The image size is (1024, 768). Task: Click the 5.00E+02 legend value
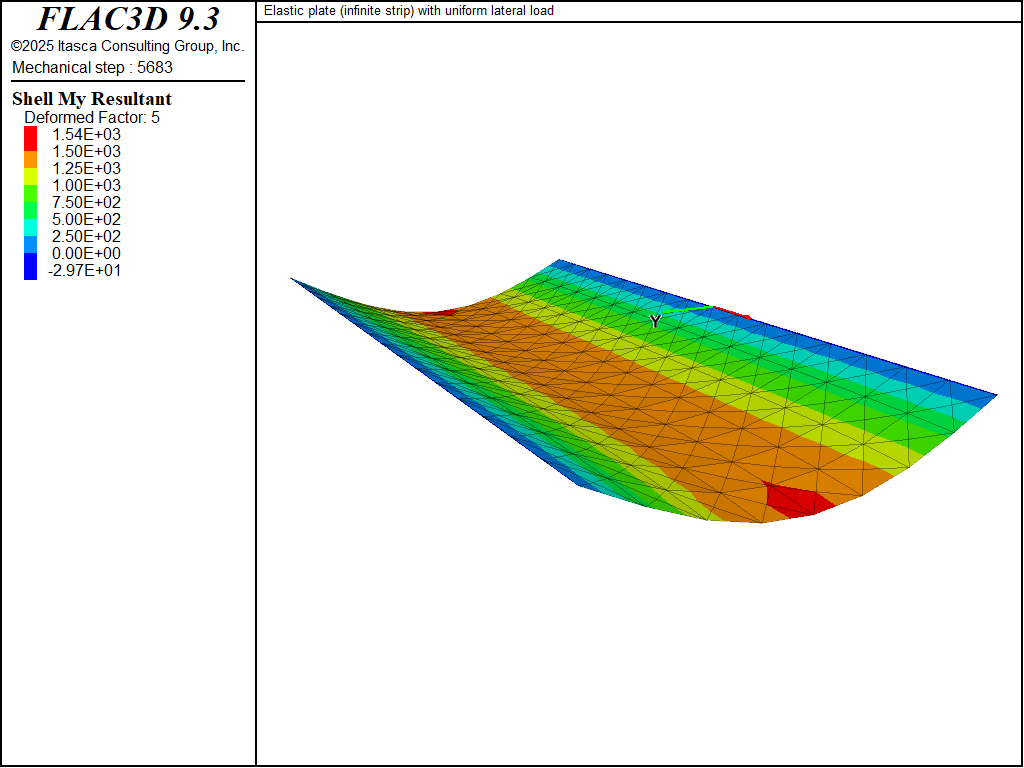click(x=86, y=220)
